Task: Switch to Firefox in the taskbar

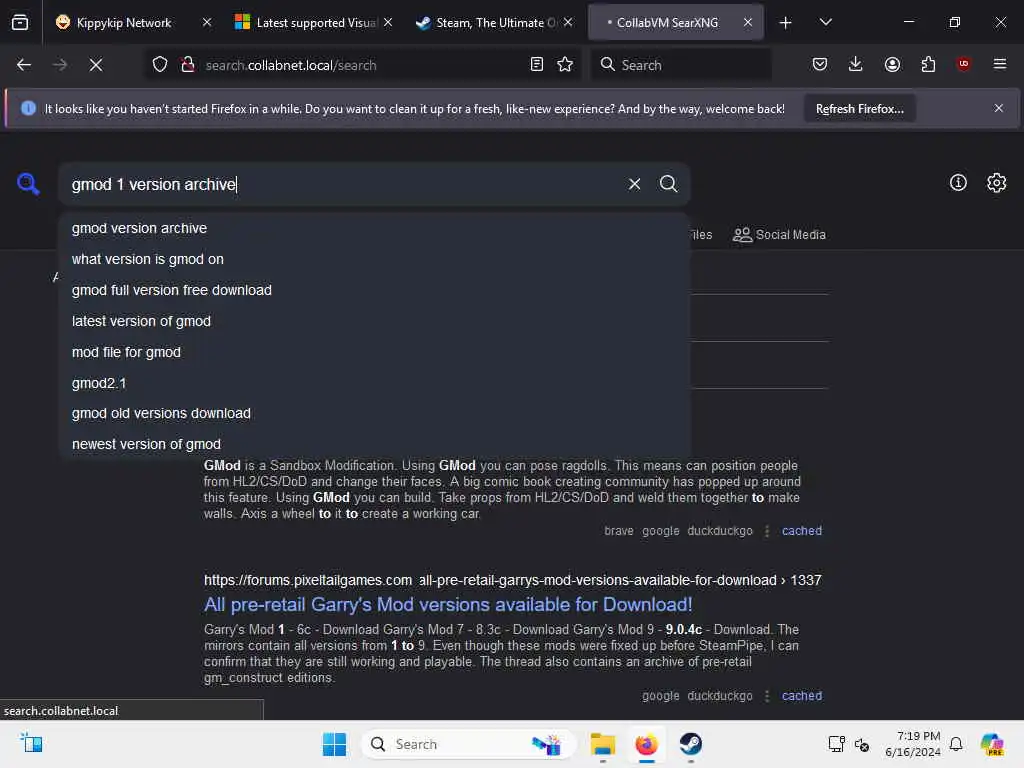Action: point(647,744)
